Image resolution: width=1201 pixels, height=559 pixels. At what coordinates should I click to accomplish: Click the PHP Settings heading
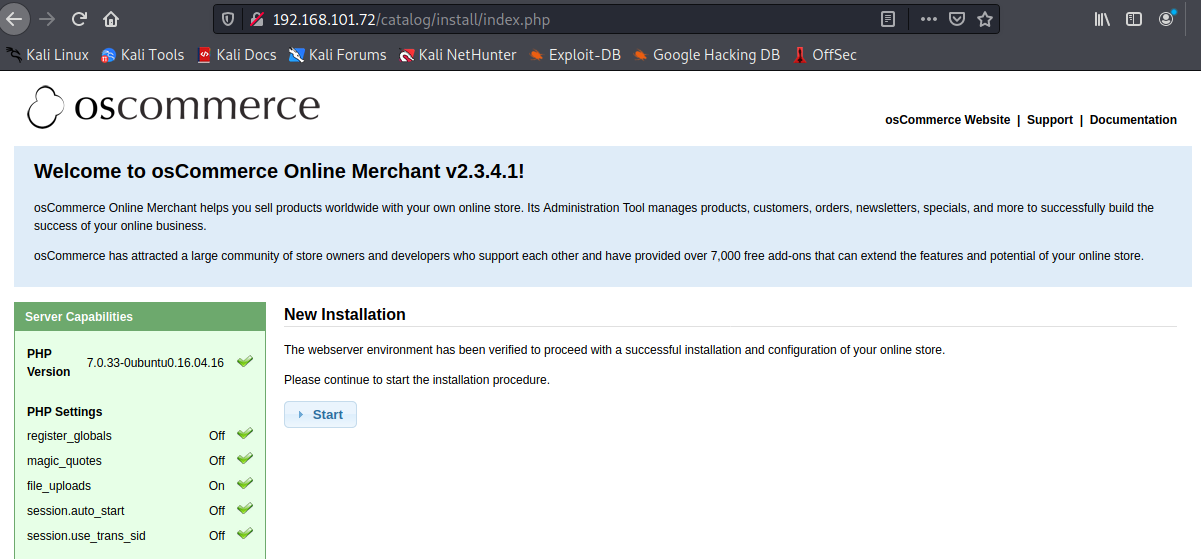(65, 412)
